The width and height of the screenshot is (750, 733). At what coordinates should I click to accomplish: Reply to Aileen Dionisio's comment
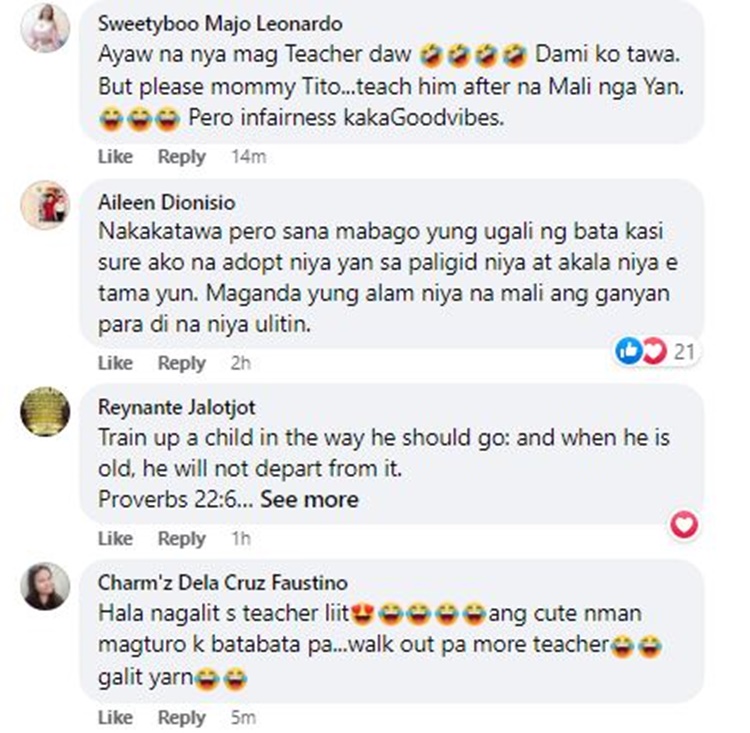[x=182, y=363]
